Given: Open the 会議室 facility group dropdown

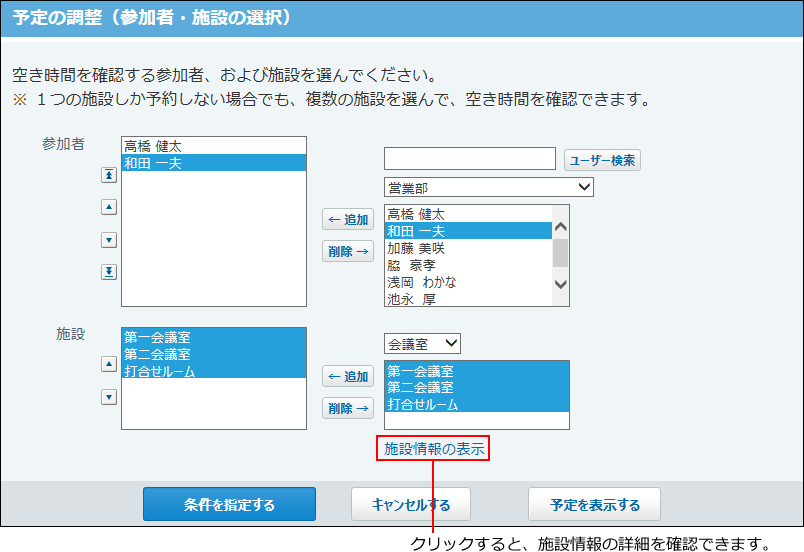Looking at the screenshot, I should coord(422,343).
